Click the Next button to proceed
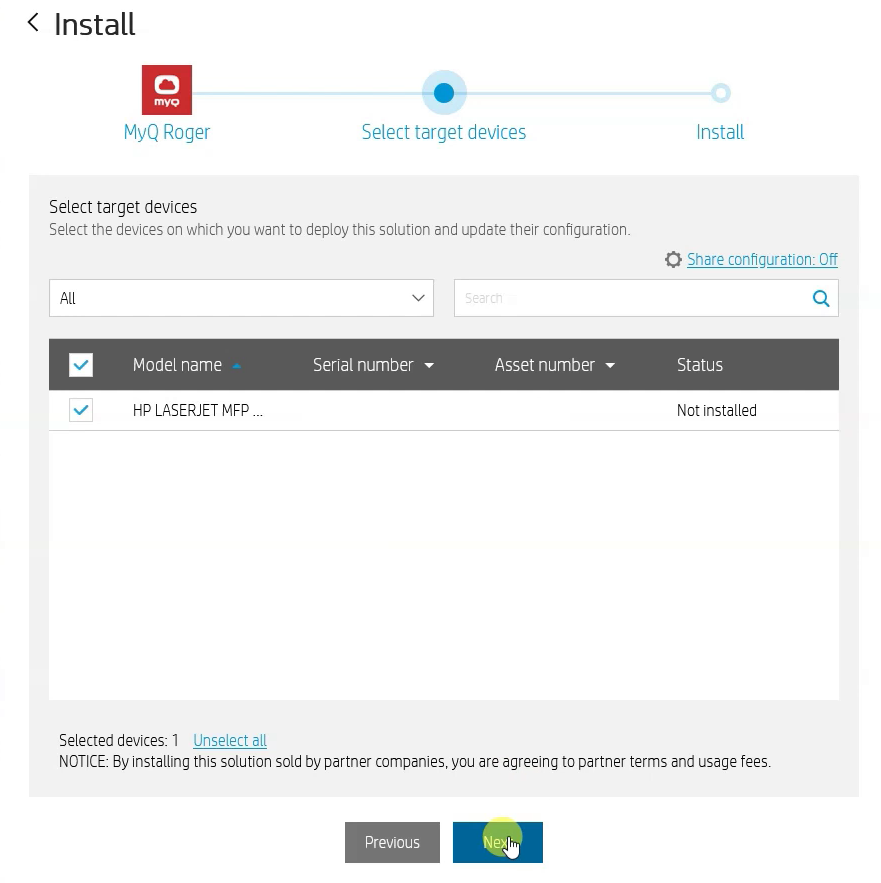Screen dimensions: 881x883 pyautogui.click(x=497, y=842)
